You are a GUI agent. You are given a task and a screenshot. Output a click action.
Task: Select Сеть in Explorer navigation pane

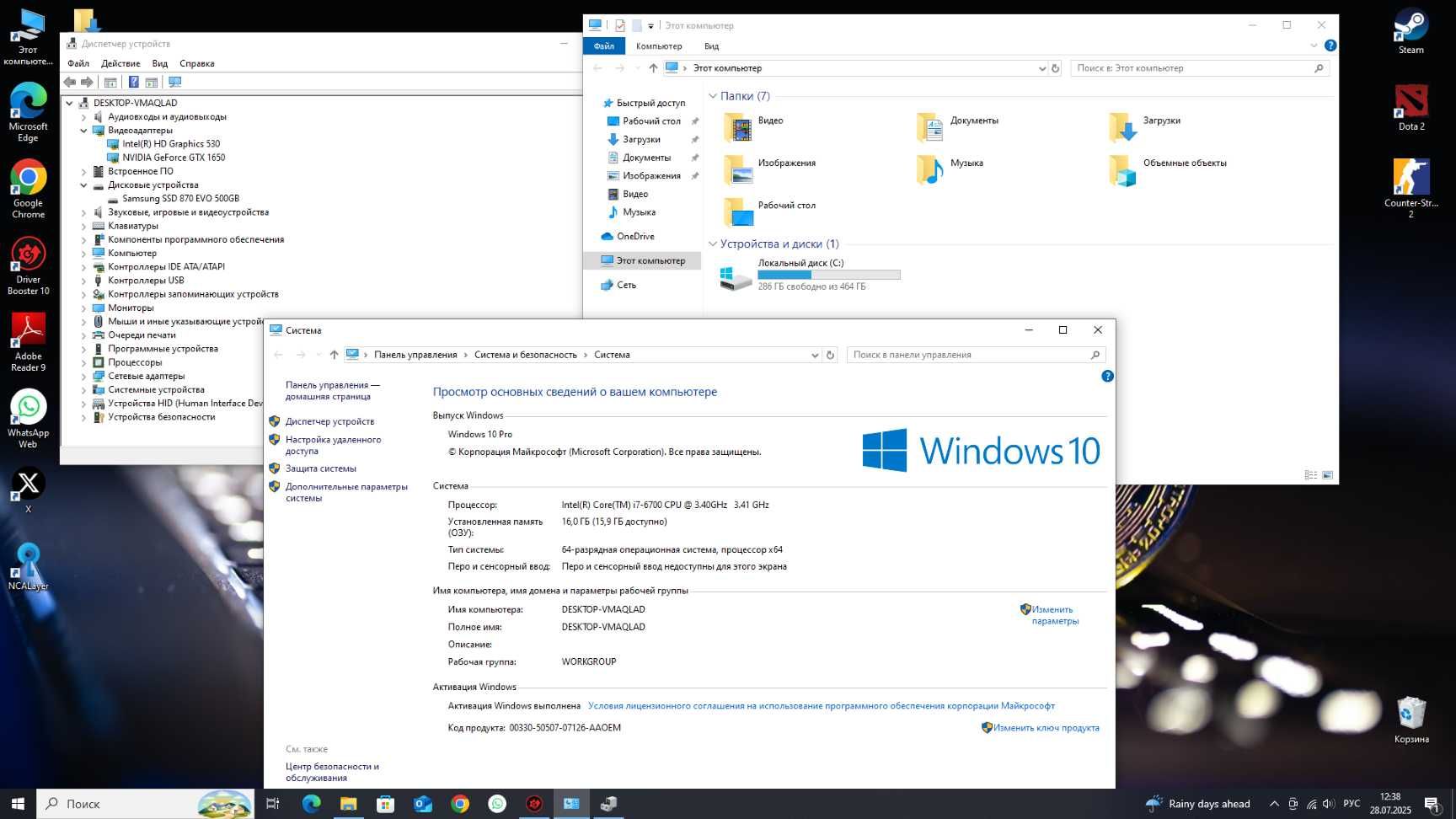(x=626, y=286)
